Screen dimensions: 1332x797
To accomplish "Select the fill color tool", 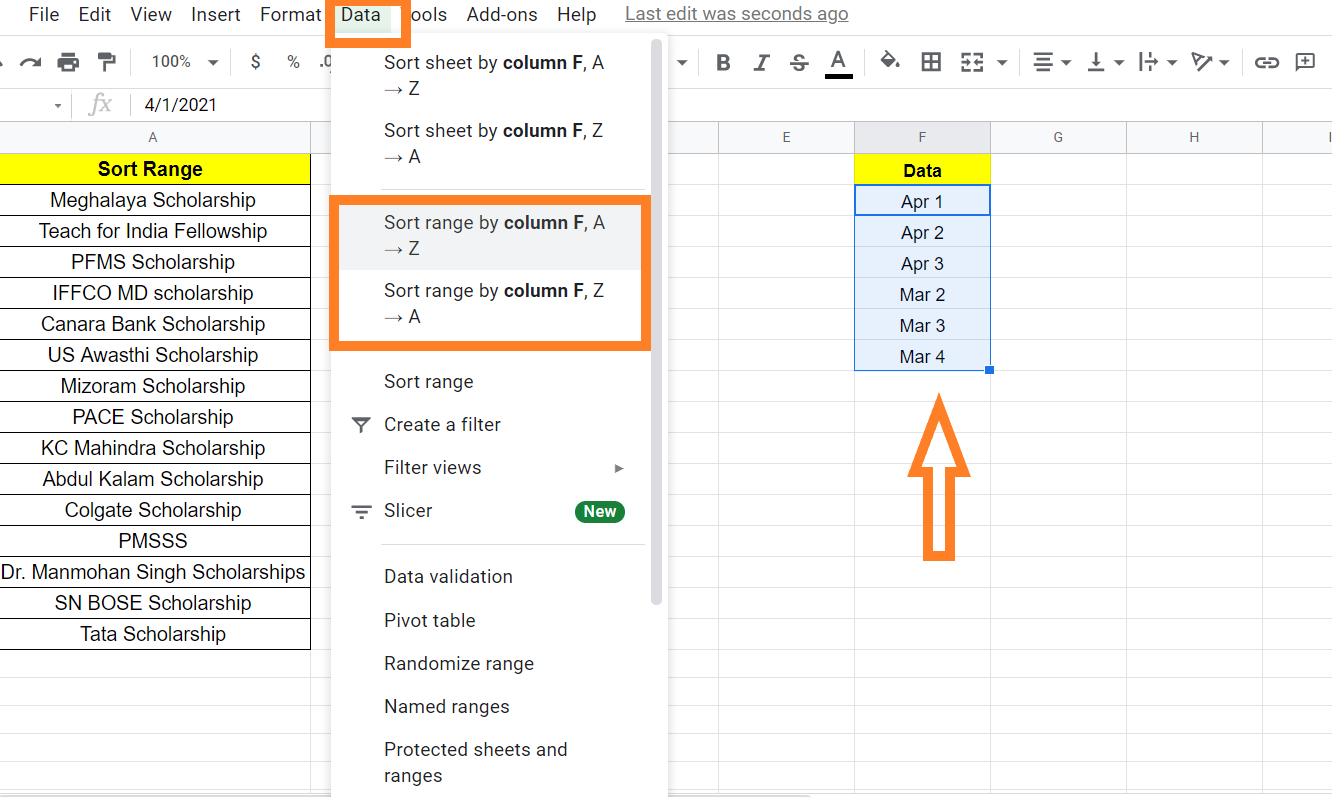I will [x=889, y=62].
